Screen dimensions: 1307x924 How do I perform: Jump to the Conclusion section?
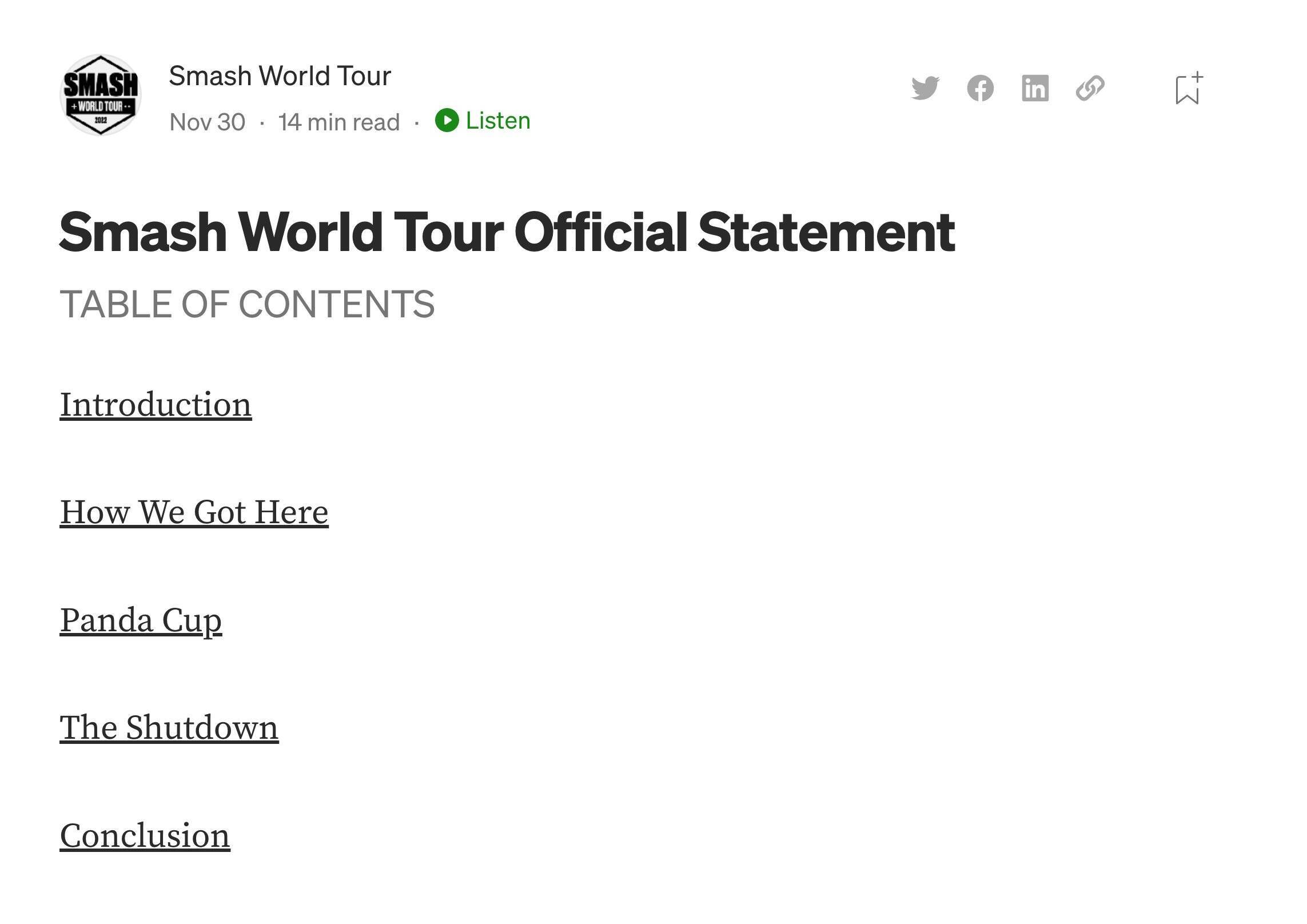145,835
